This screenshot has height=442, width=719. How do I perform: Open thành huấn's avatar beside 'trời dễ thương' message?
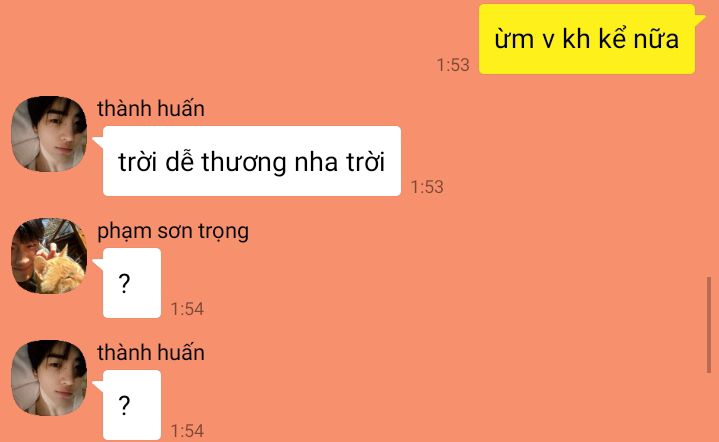click(x=49, y=134)
